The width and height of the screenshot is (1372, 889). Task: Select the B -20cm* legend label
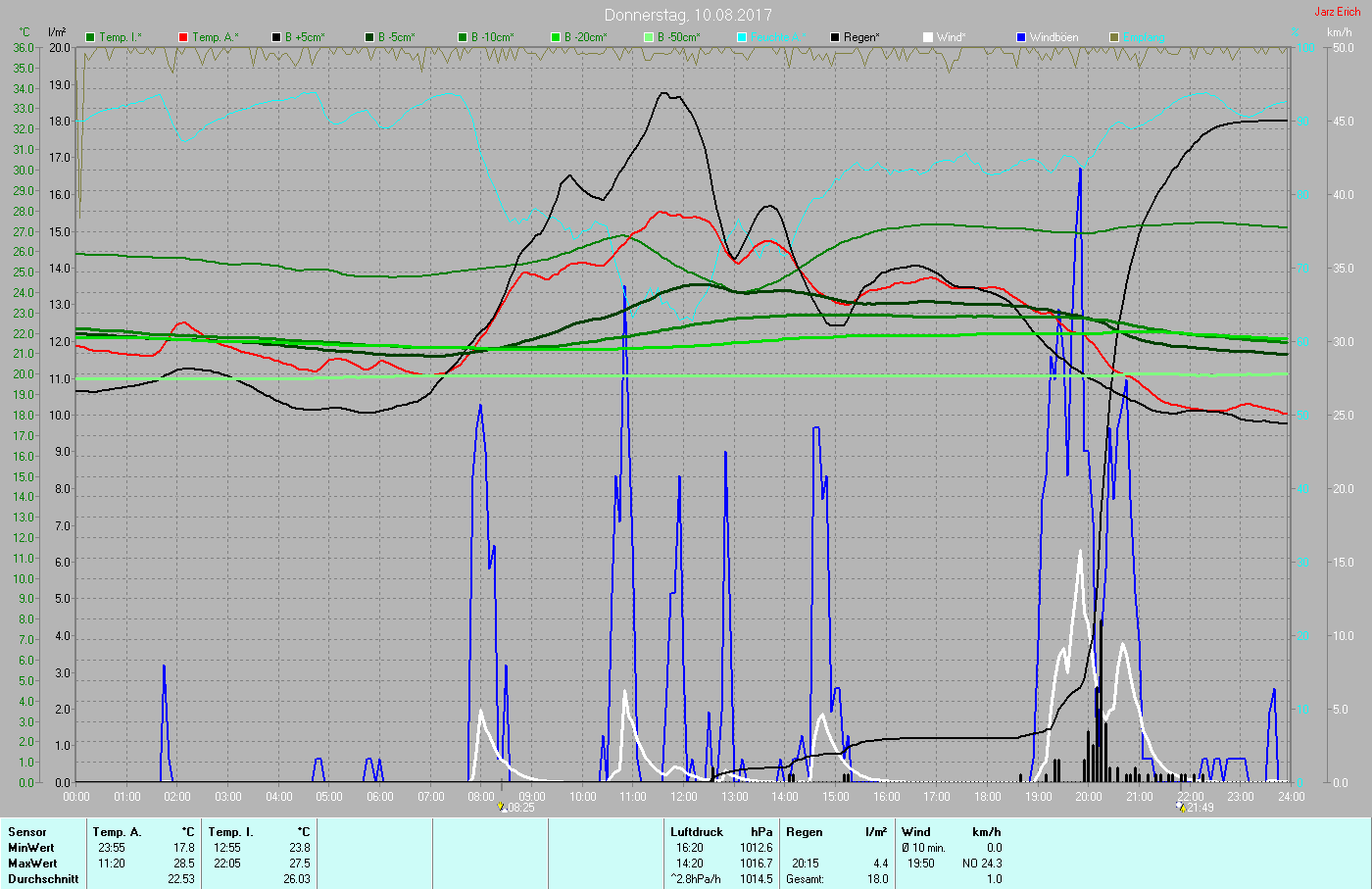pos(586,37)
